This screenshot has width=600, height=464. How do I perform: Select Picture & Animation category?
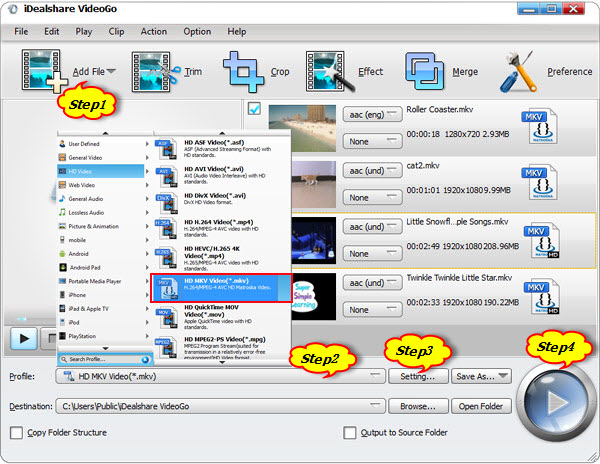click(103, 226)
